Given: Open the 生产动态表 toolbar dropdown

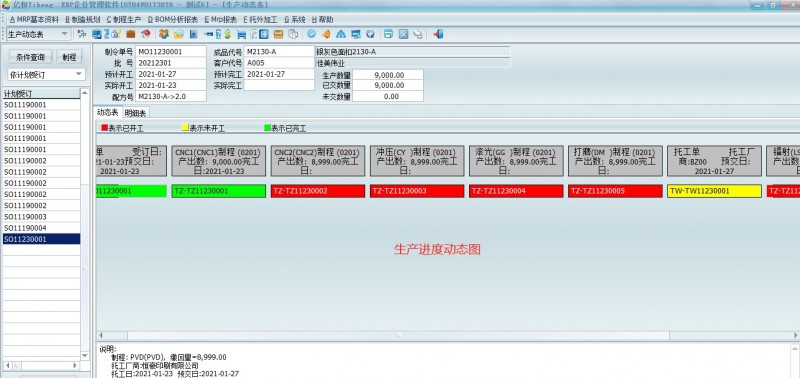Looking at the screenshot, I should (x=65, y=34).
